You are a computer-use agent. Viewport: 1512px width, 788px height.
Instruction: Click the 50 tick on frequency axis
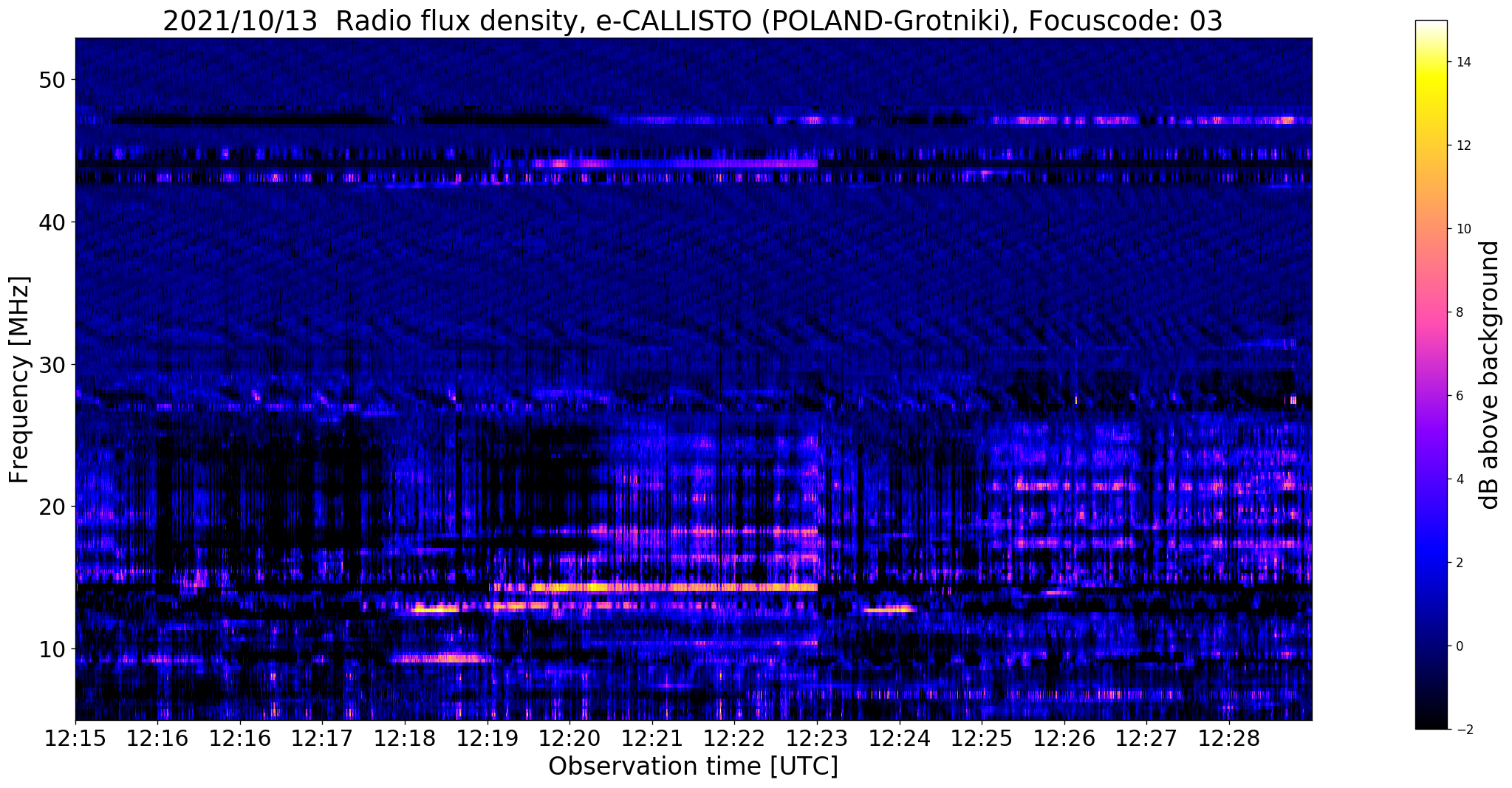tap(54, 80)
